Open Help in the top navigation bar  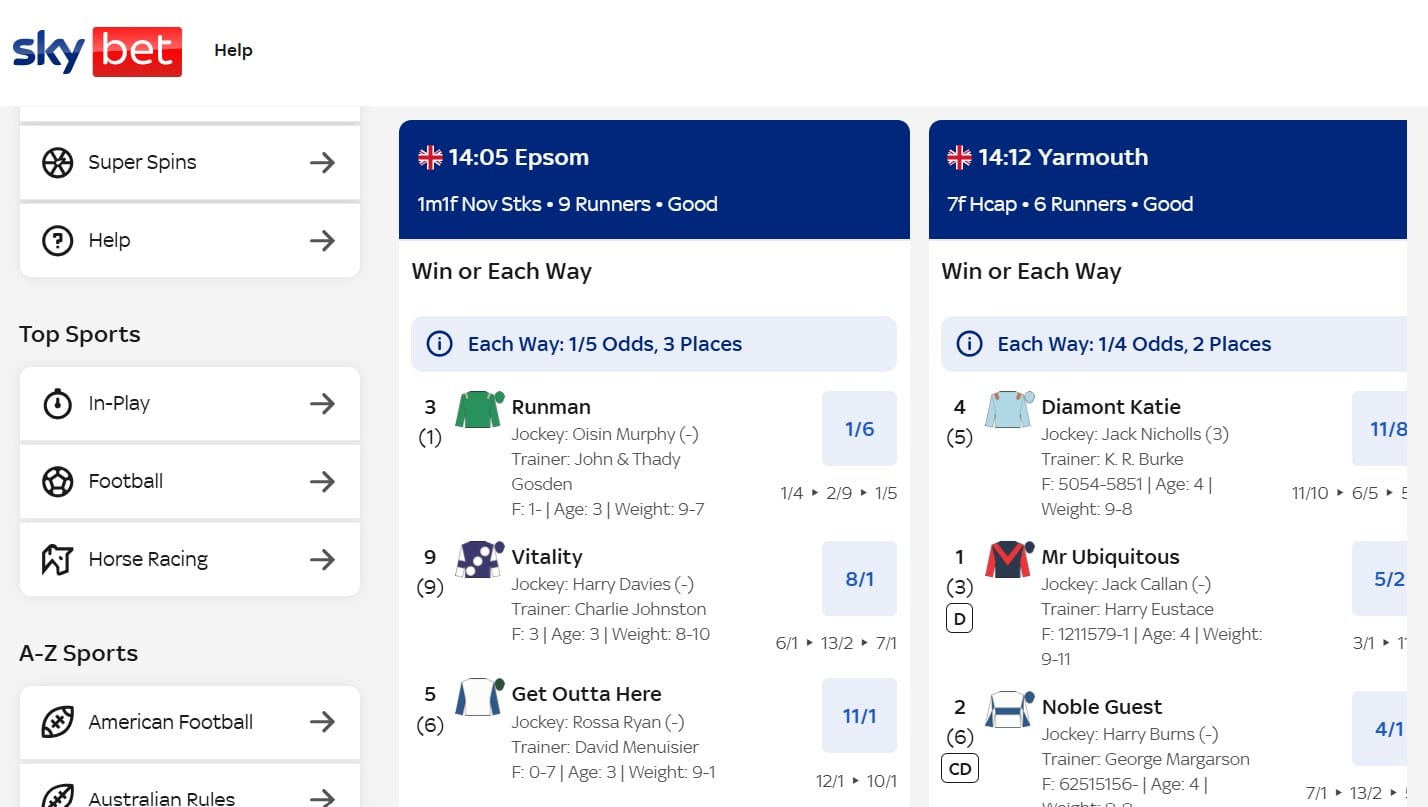tap(233, 50)
